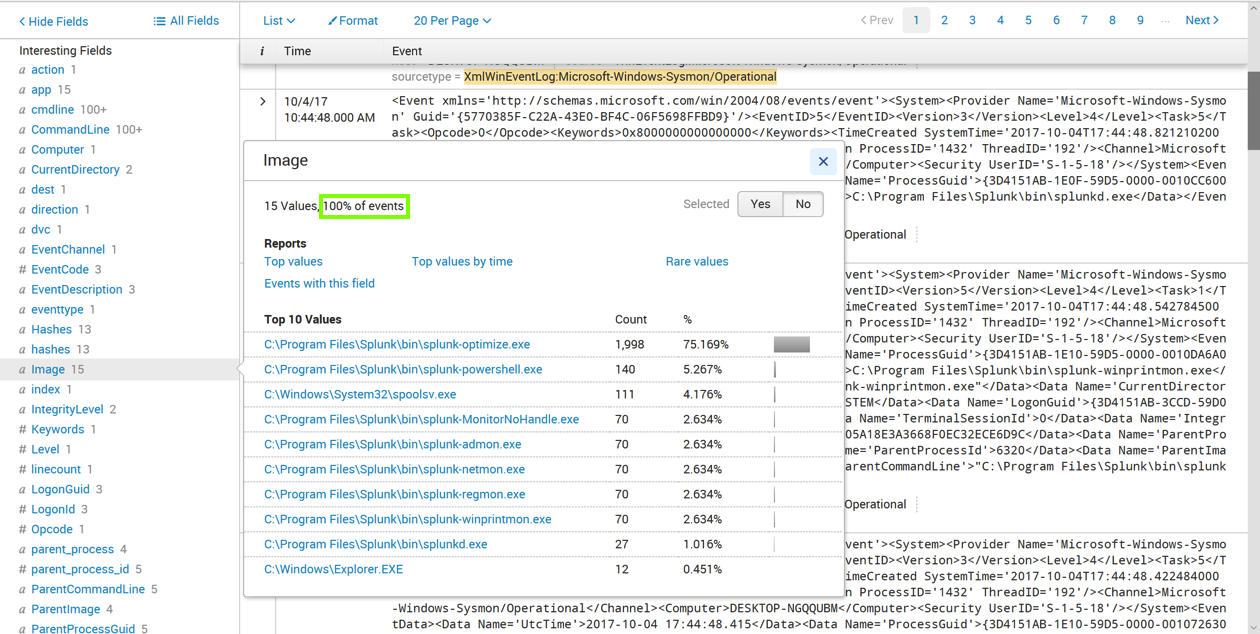Collapse sidebar with Hide Fields
1260x634 pixels.
pos(54,21)
